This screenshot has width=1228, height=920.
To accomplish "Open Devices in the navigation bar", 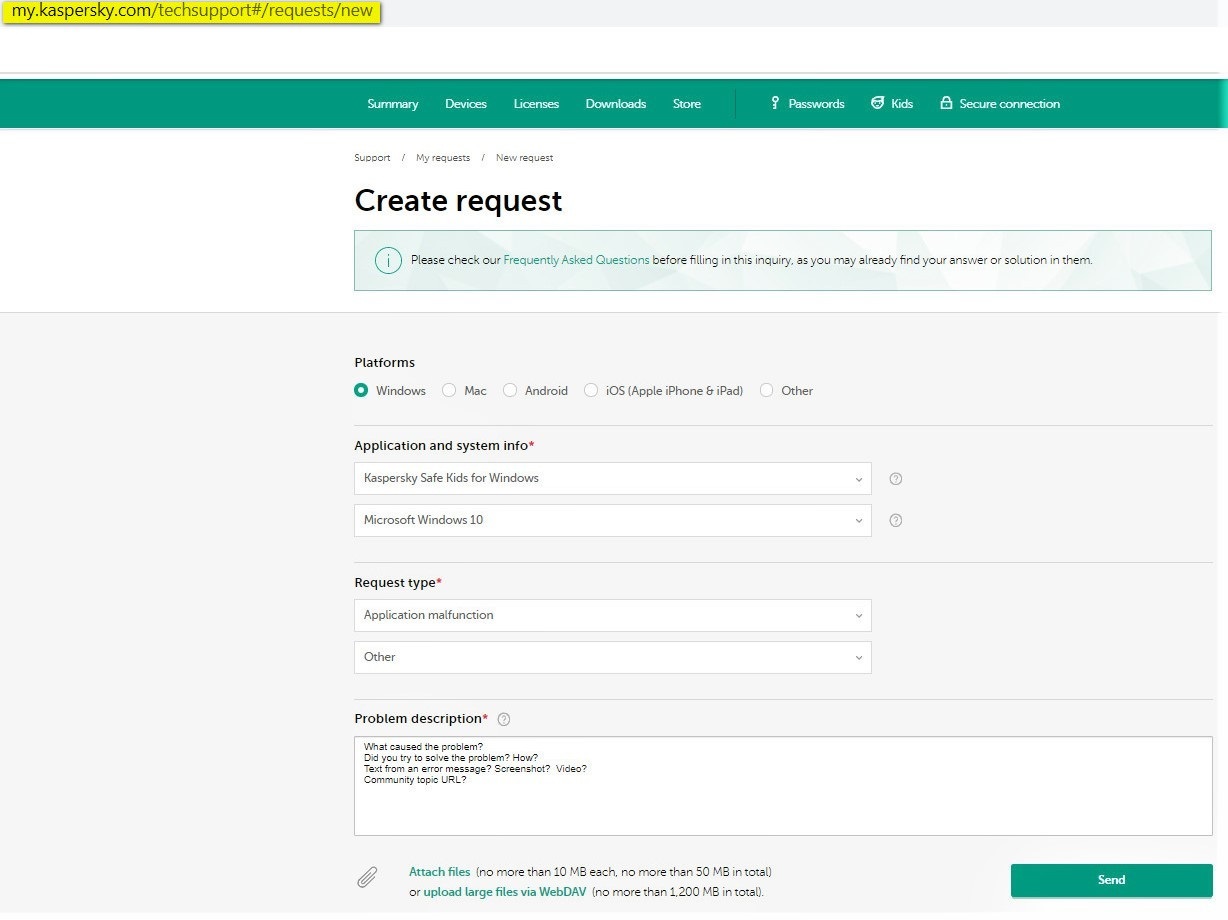I will click(x=466, y=104).
